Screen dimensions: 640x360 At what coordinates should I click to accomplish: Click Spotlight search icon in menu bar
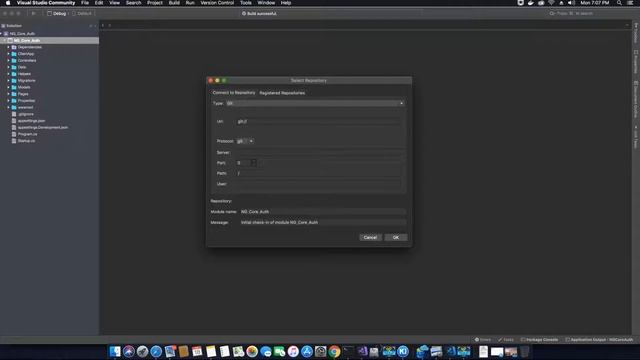tap(619, 3)
